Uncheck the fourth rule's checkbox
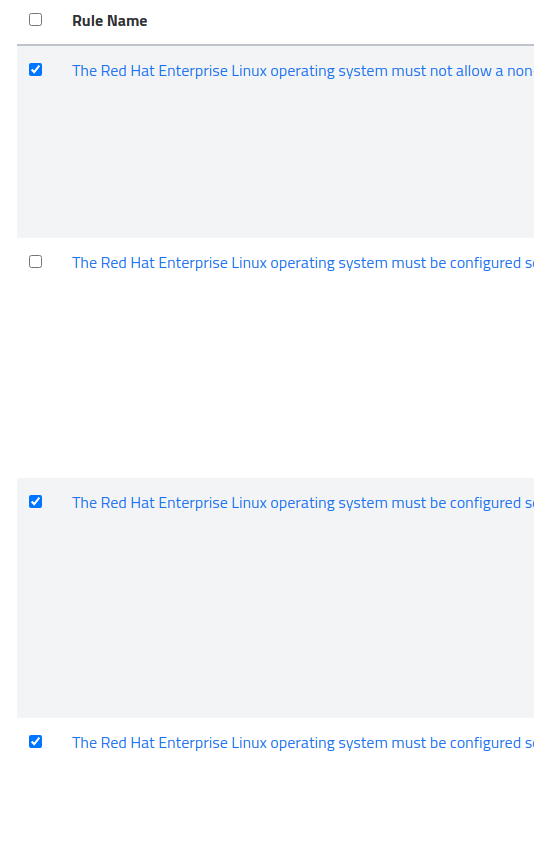 point(35,742)
